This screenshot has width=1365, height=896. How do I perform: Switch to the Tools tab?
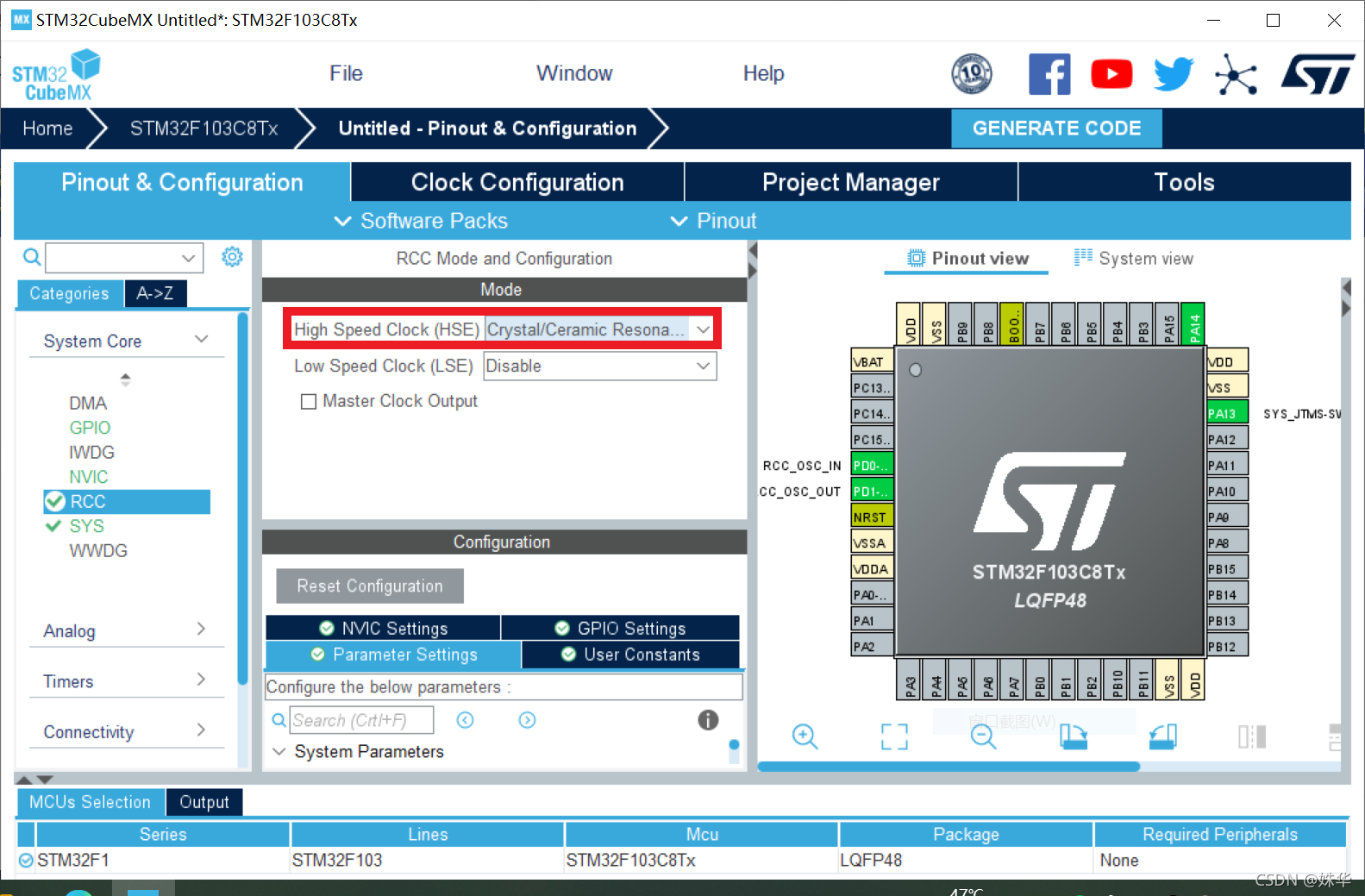pos(1184,182)
